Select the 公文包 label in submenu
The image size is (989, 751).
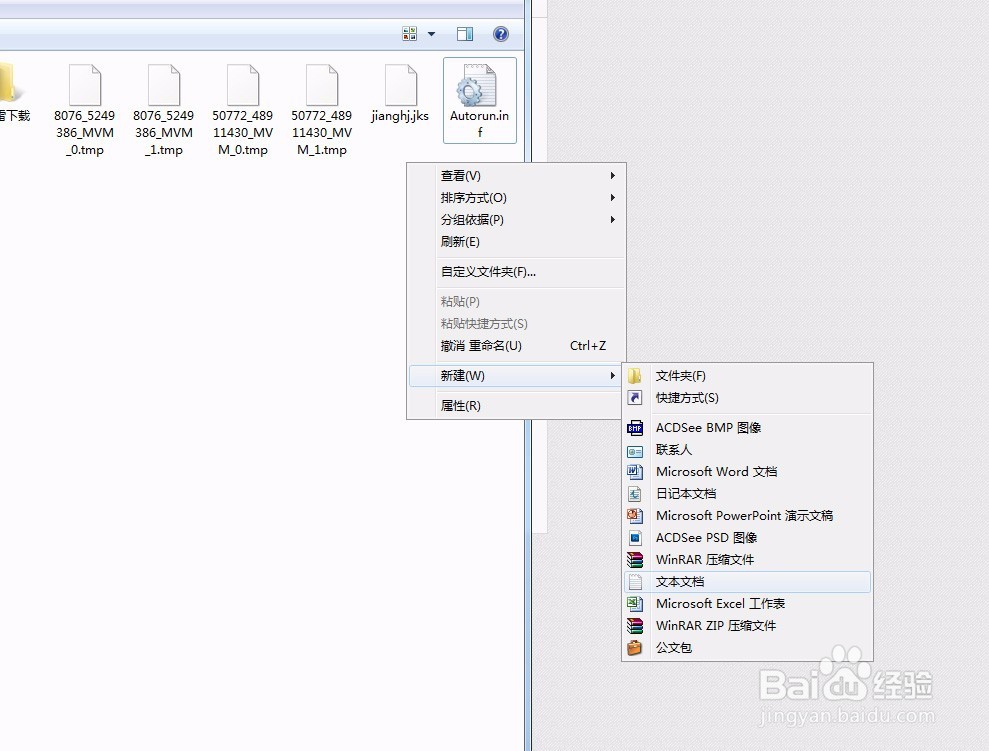[674, 648]
